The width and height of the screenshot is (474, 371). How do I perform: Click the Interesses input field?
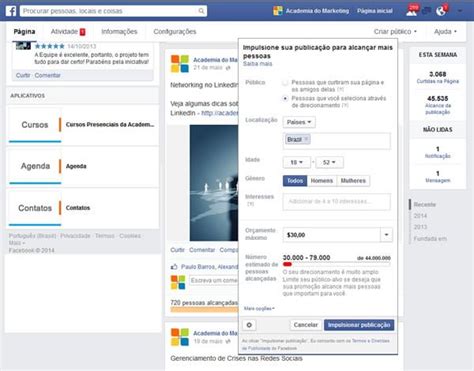pyautogui.click(x=336, y=201)
